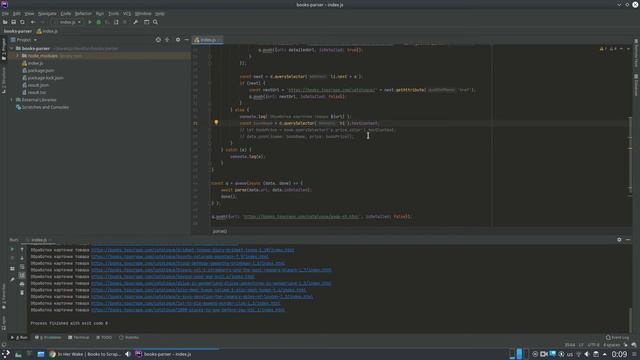This screenshot has height=360, width=640.
Task: Toggle scroll to end in the Run console
Action: tap(22, 276)
